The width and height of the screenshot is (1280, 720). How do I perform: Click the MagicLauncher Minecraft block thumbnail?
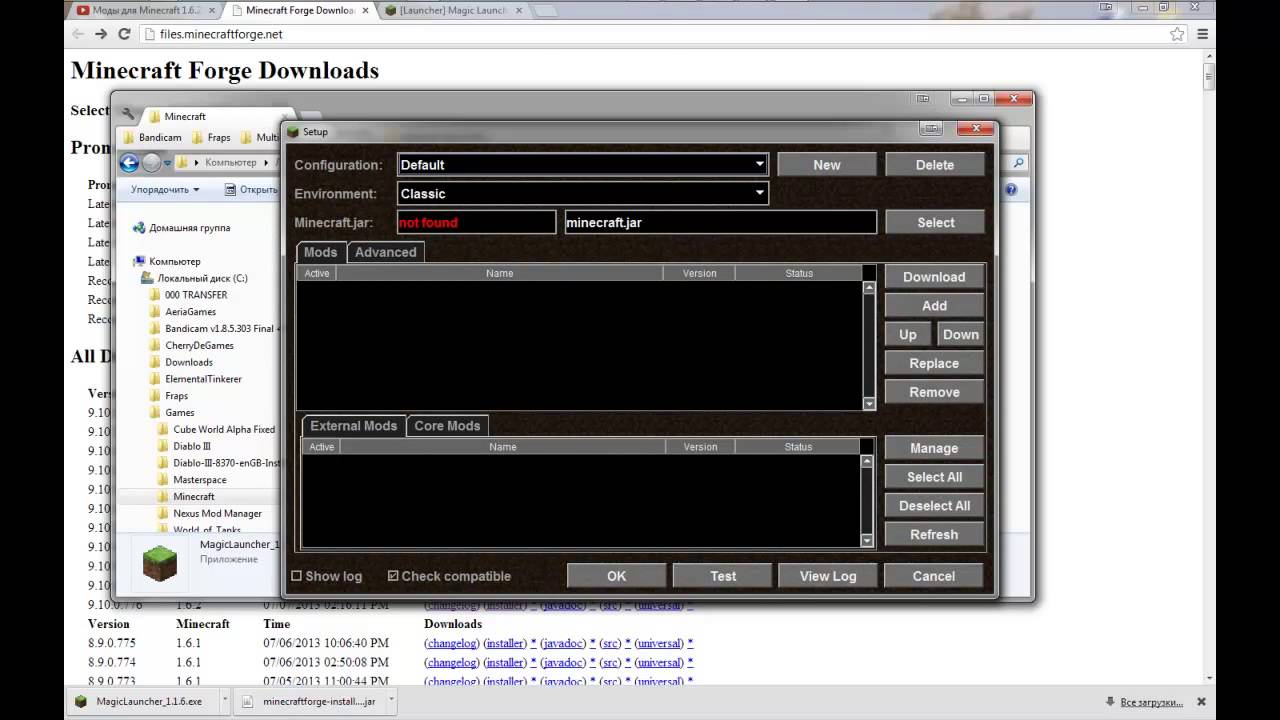coord(159,563)
